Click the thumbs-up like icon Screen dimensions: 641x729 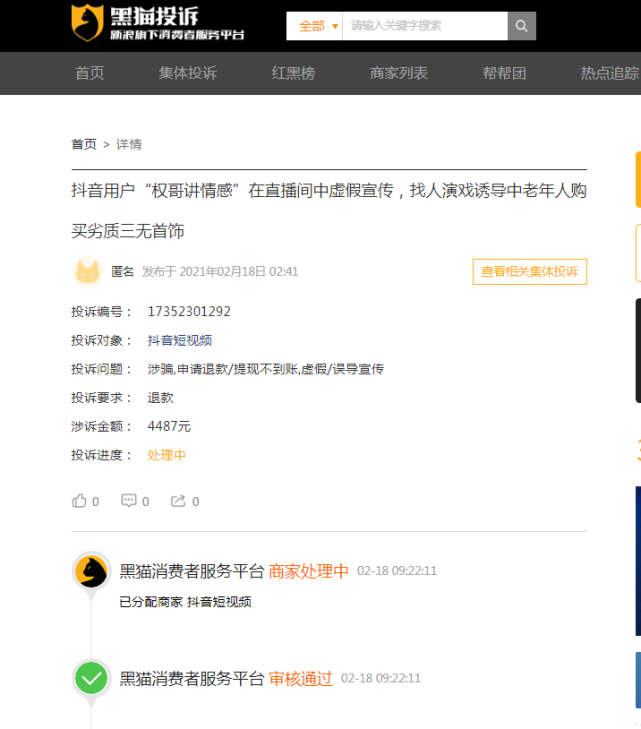79,501
